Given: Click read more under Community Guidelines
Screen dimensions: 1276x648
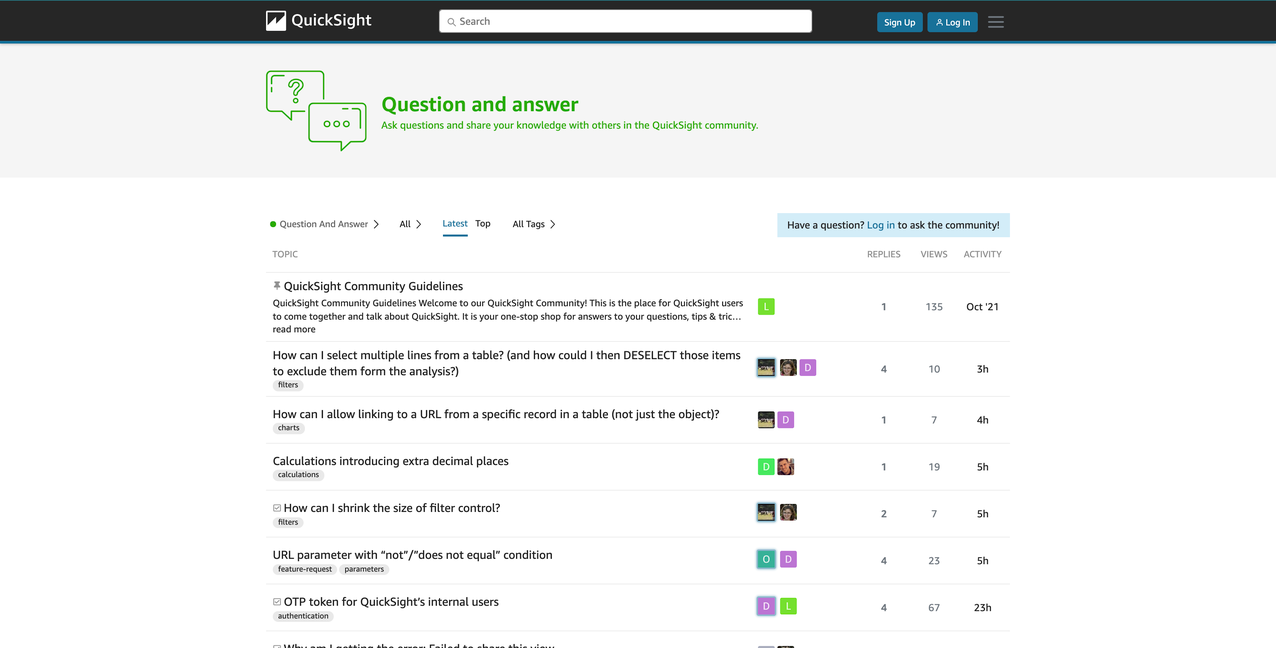Looking at the screenshot, I should click(x=294, y=329).
